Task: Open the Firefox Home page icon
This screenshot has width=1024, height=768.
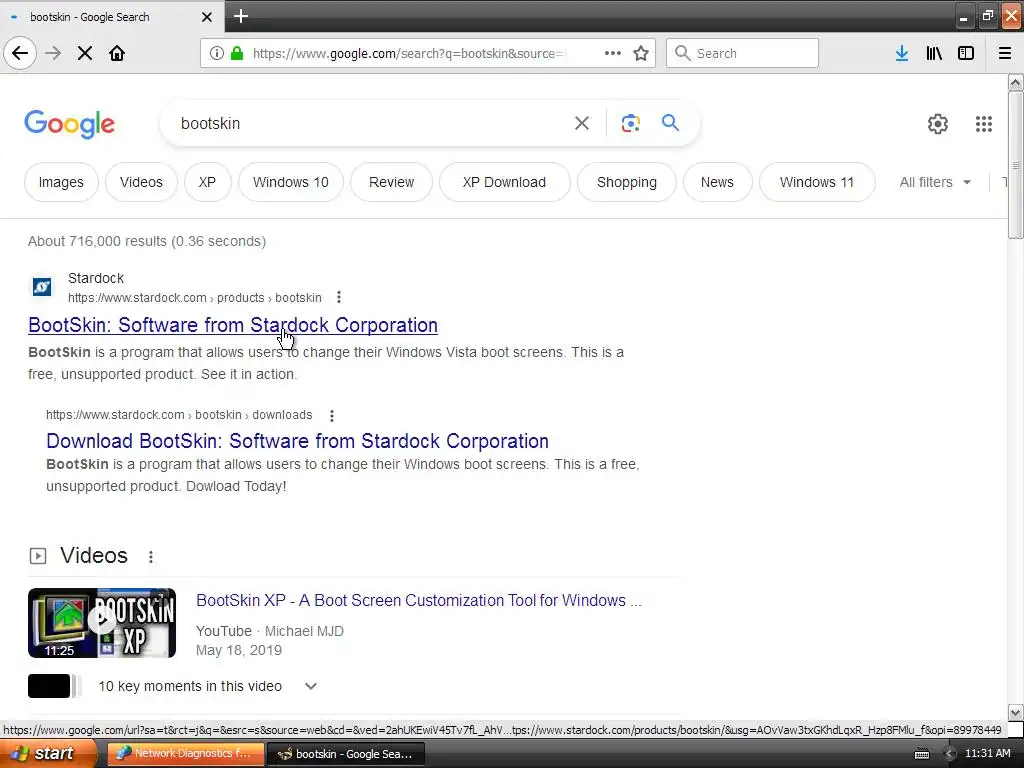Action: click(117, 53)
